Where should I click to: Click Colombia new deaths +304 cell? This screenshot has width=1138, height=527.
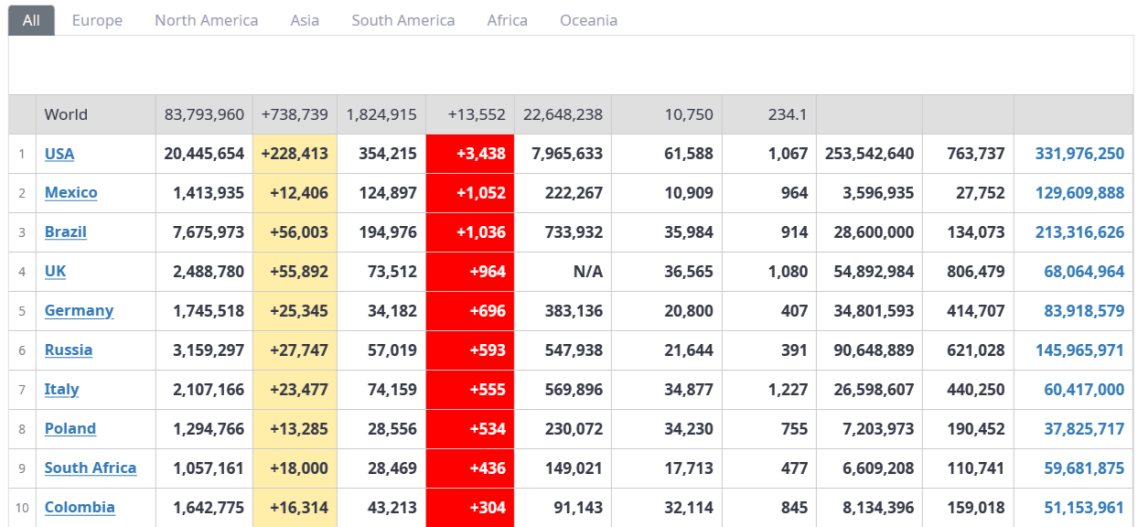click(470, 507)
